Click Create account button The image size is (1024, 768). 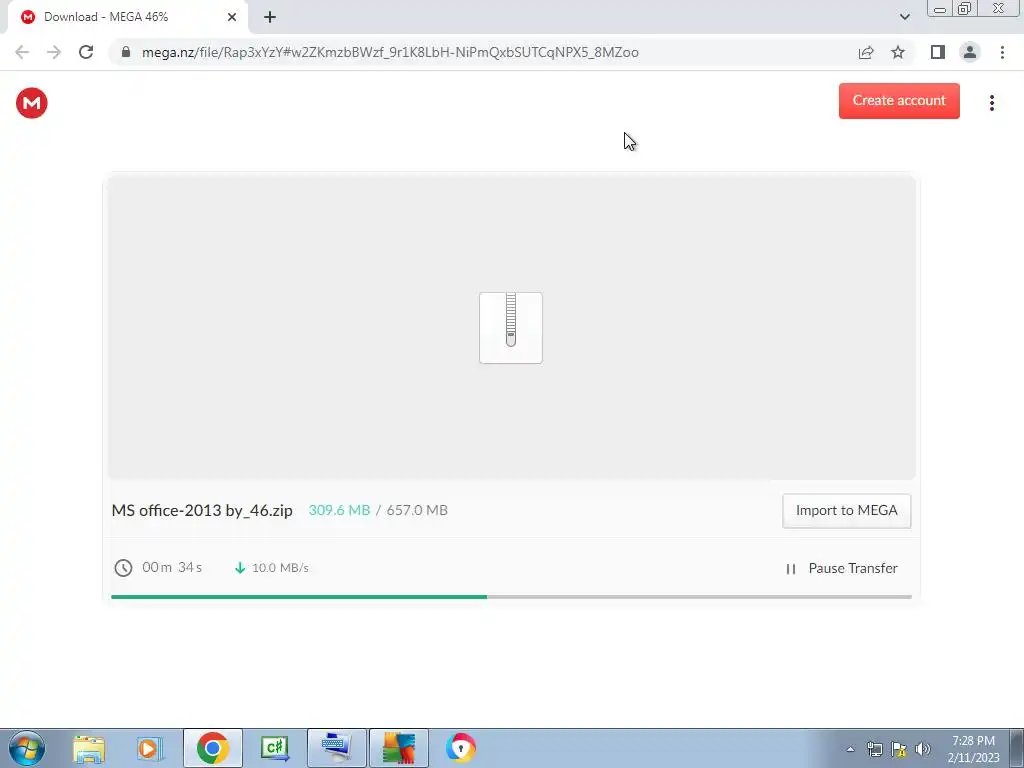pyautogui.click(x=899, y=101)
